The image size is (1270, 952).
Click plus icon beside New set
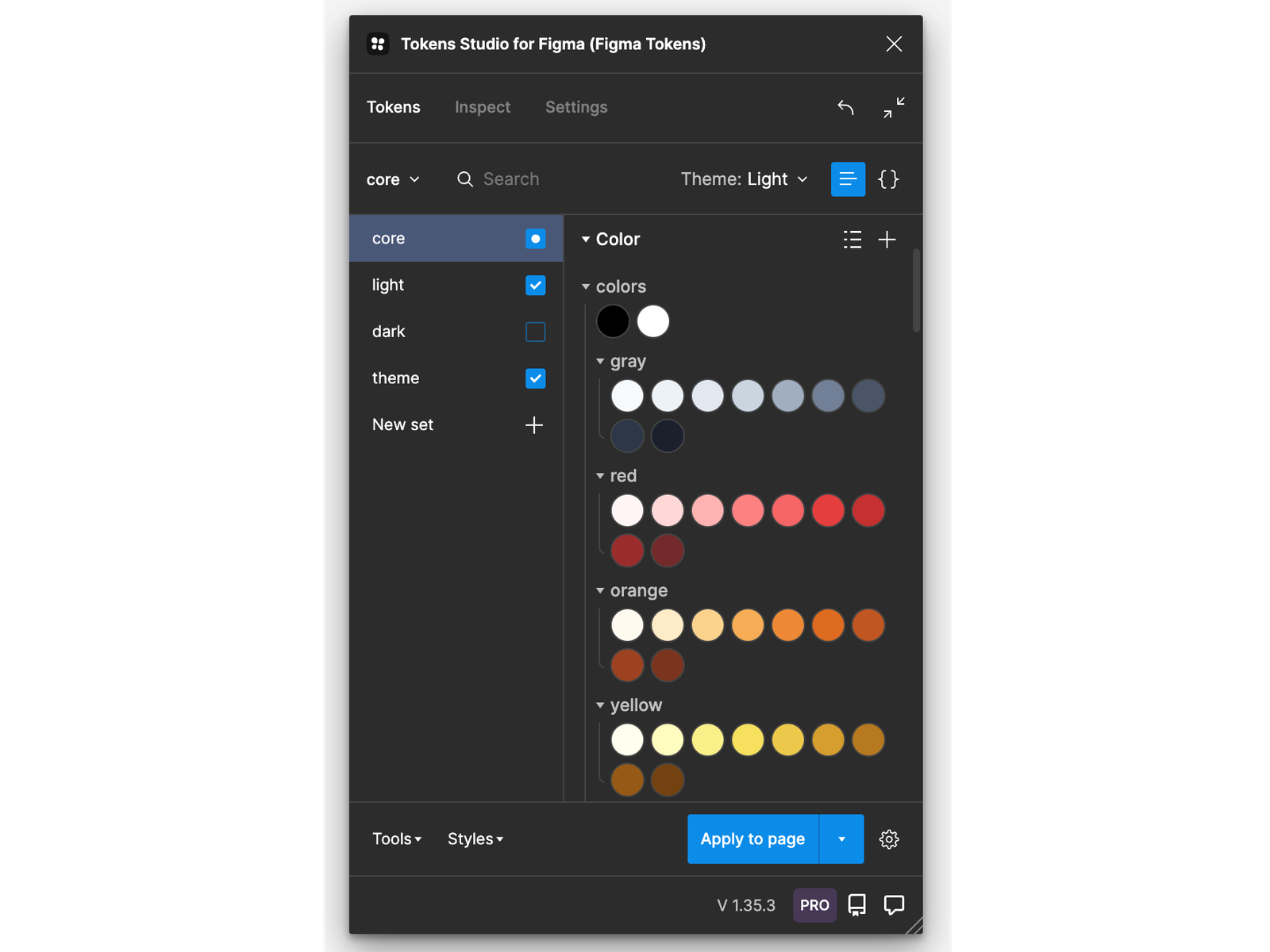tap(534, 425)
